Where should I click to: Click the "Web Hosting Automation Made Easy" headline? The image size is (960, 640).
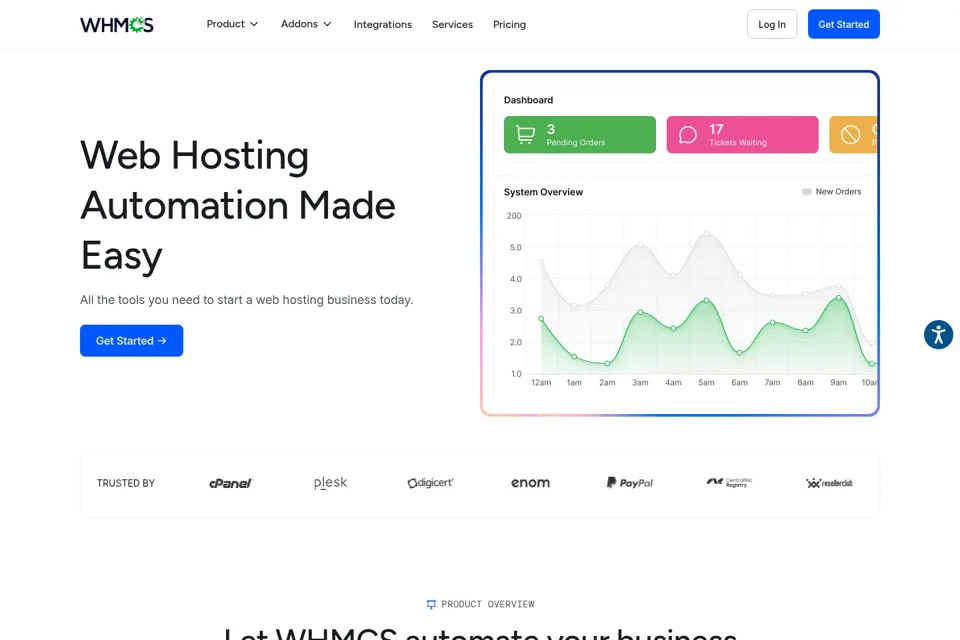pos(238,205)
